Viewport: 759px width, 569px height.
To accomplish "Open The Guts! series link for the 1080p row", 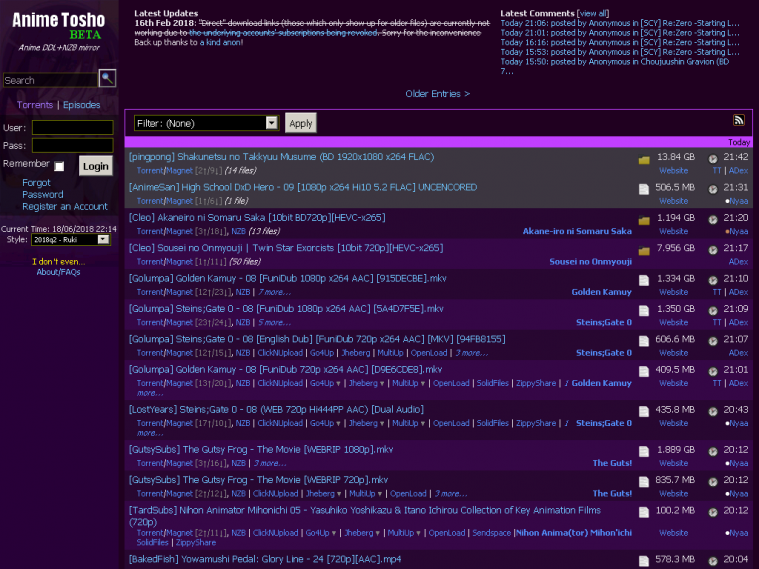I will (x=612, y=463).
